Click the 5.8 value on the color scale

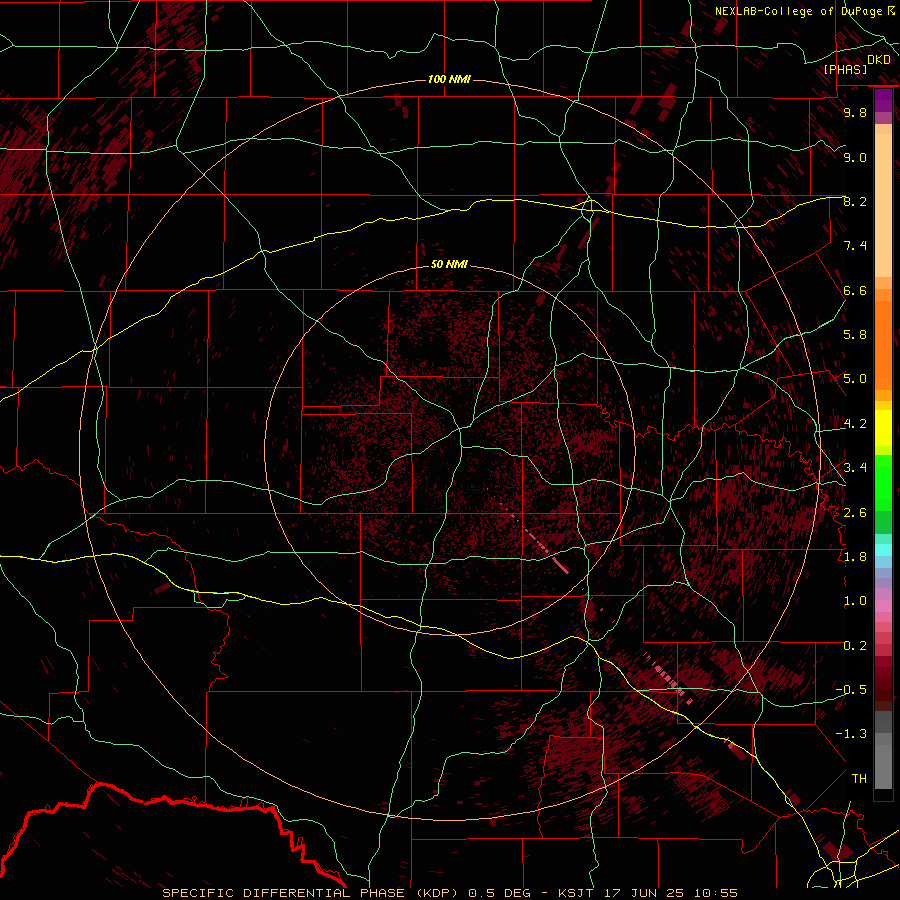855,335
